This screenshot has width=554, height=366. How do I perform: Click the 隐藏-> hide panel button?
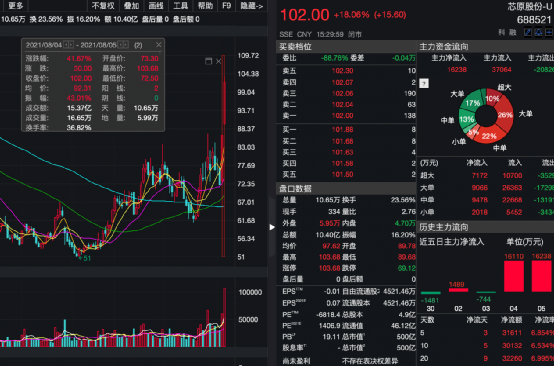point(252,6)
